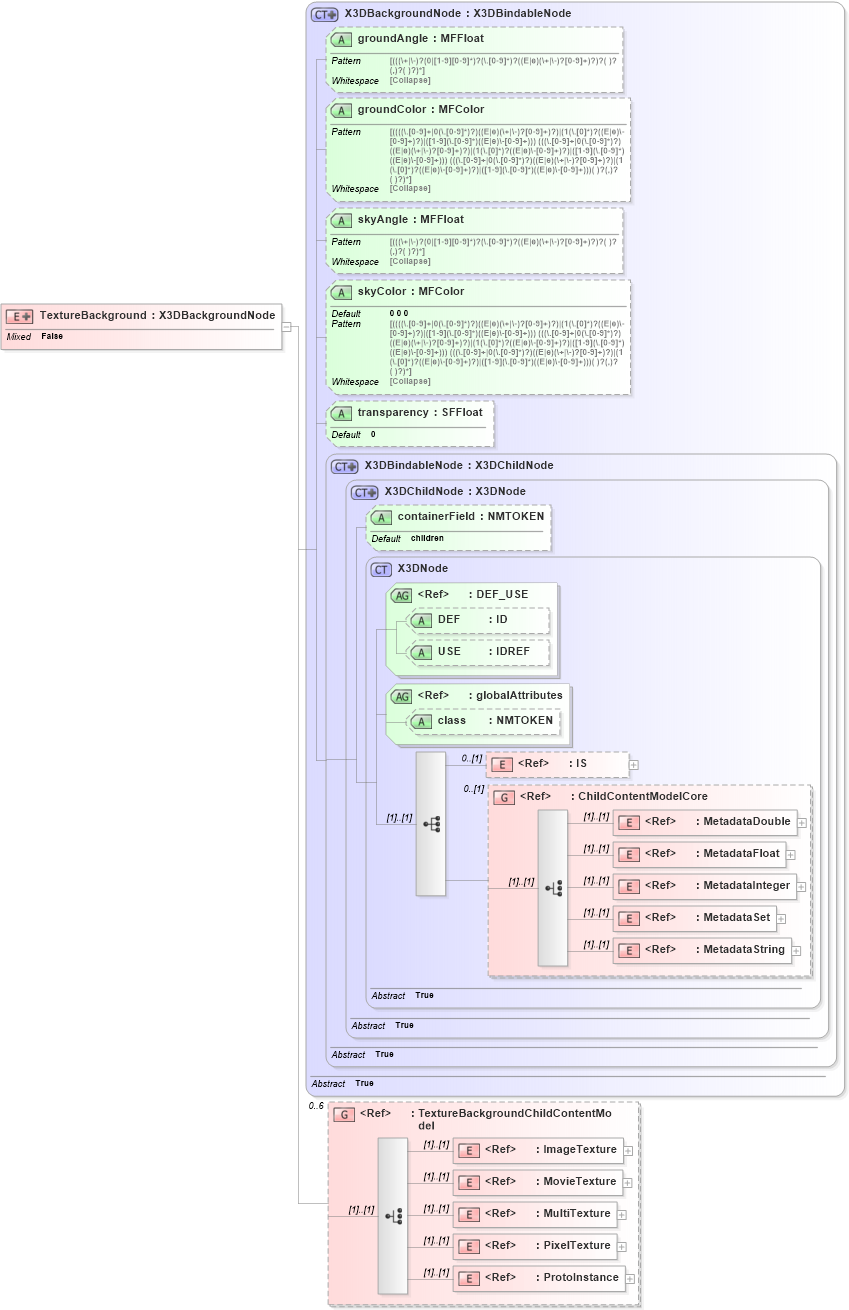Image resolution: width=849 pixels, height=1310 pixels.
Task: Select the containerField default value 'children'
Action: click(x=427, y=539)
